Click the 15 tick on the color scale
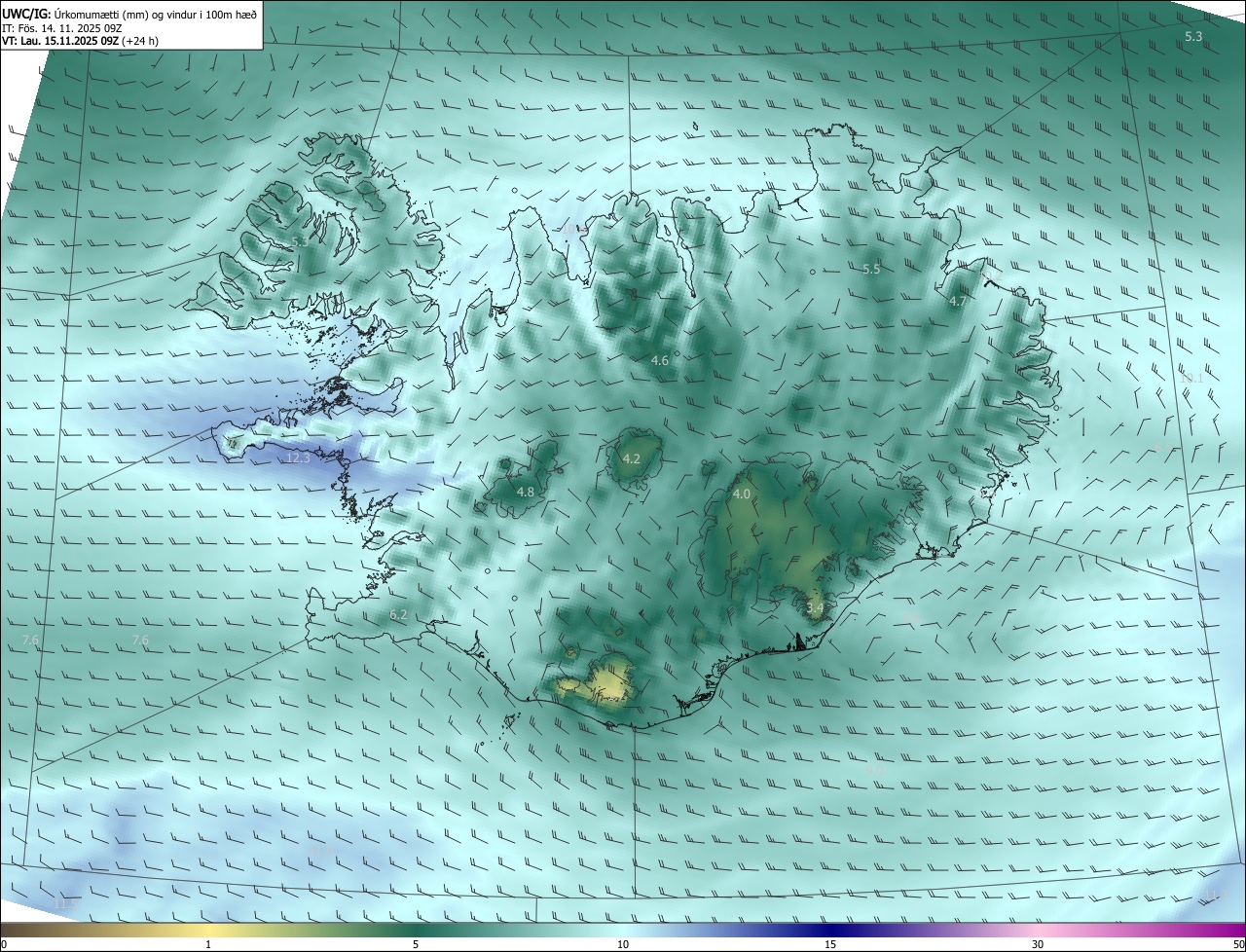Viewport: 1246px width, 952px height. click(830, 944)
